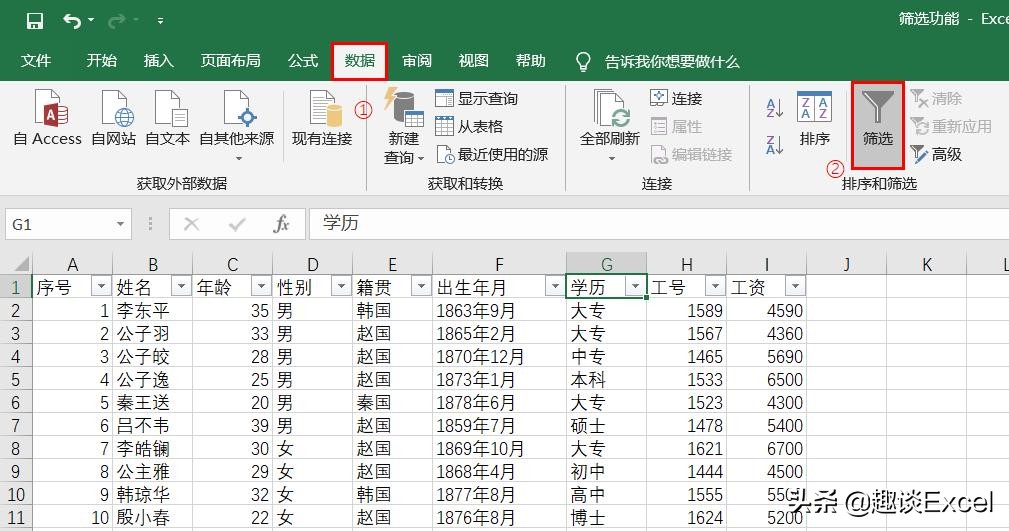Click the formula bar cancel X icon
Screen dimensions: 1009x531
click(191, 224)
